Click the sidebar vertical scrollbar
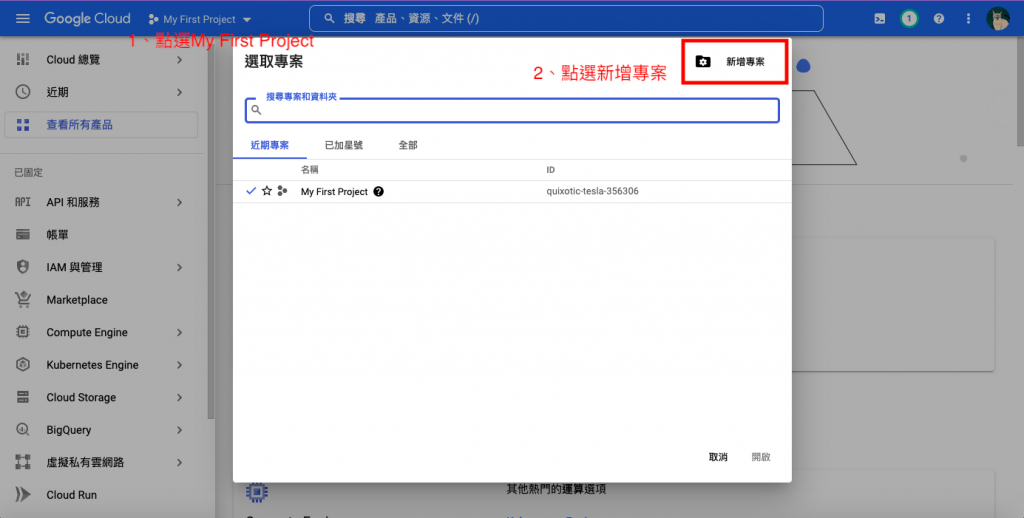The width and height of the screenshot is (1024, 518). click(211, 227)
